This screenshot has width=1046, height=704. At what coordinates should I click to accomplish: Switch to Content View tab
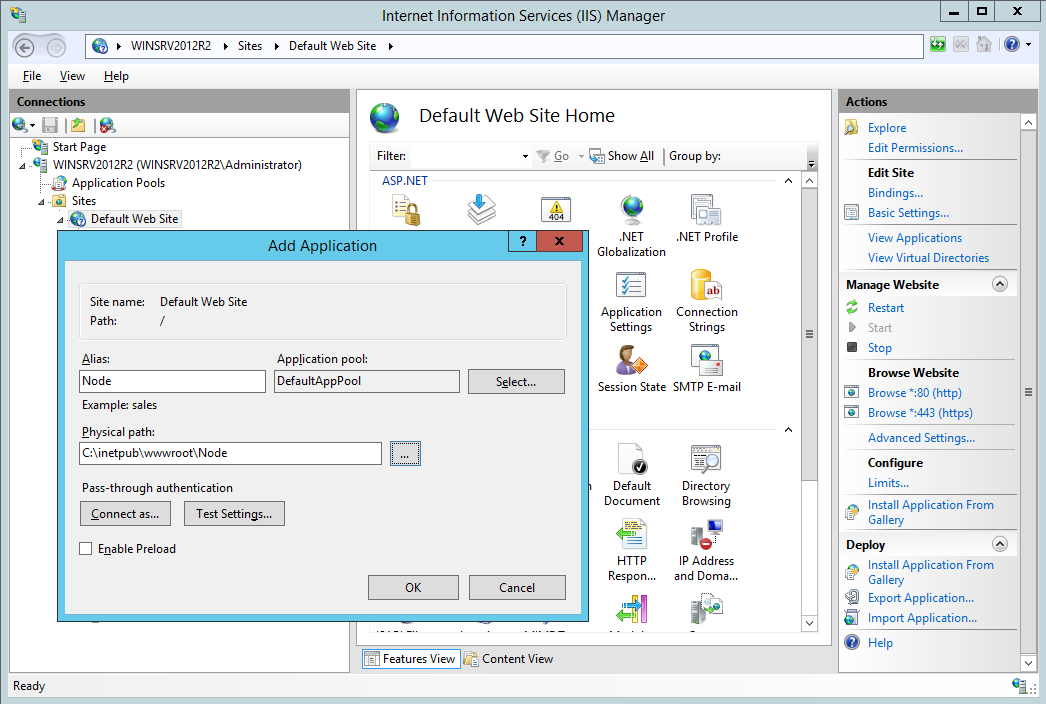point(509,659)
